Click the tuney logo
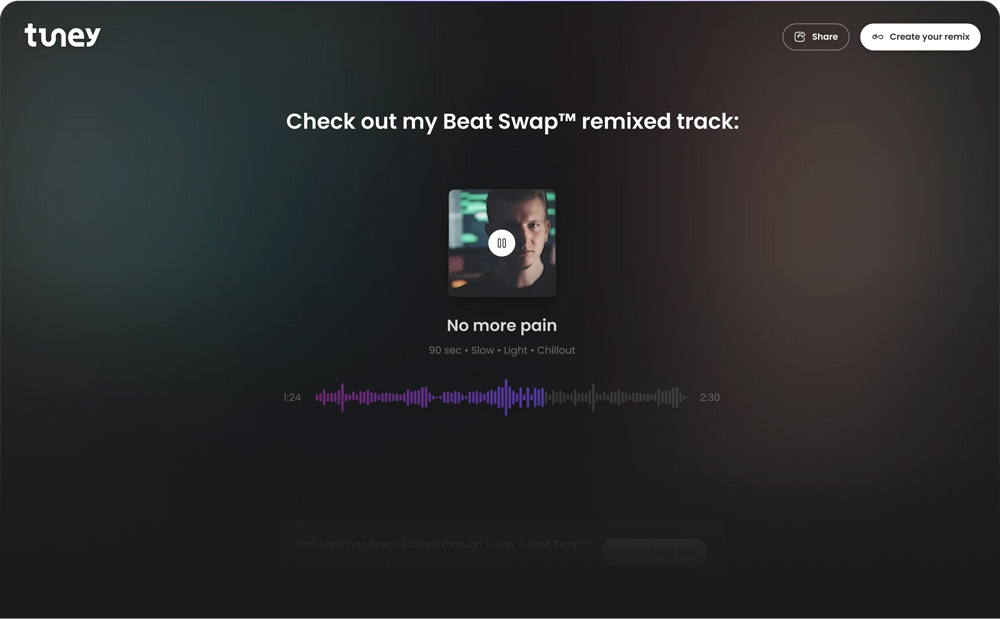Image resolution: width=1000 pixels, height=619 pixels. pos(62,35)
